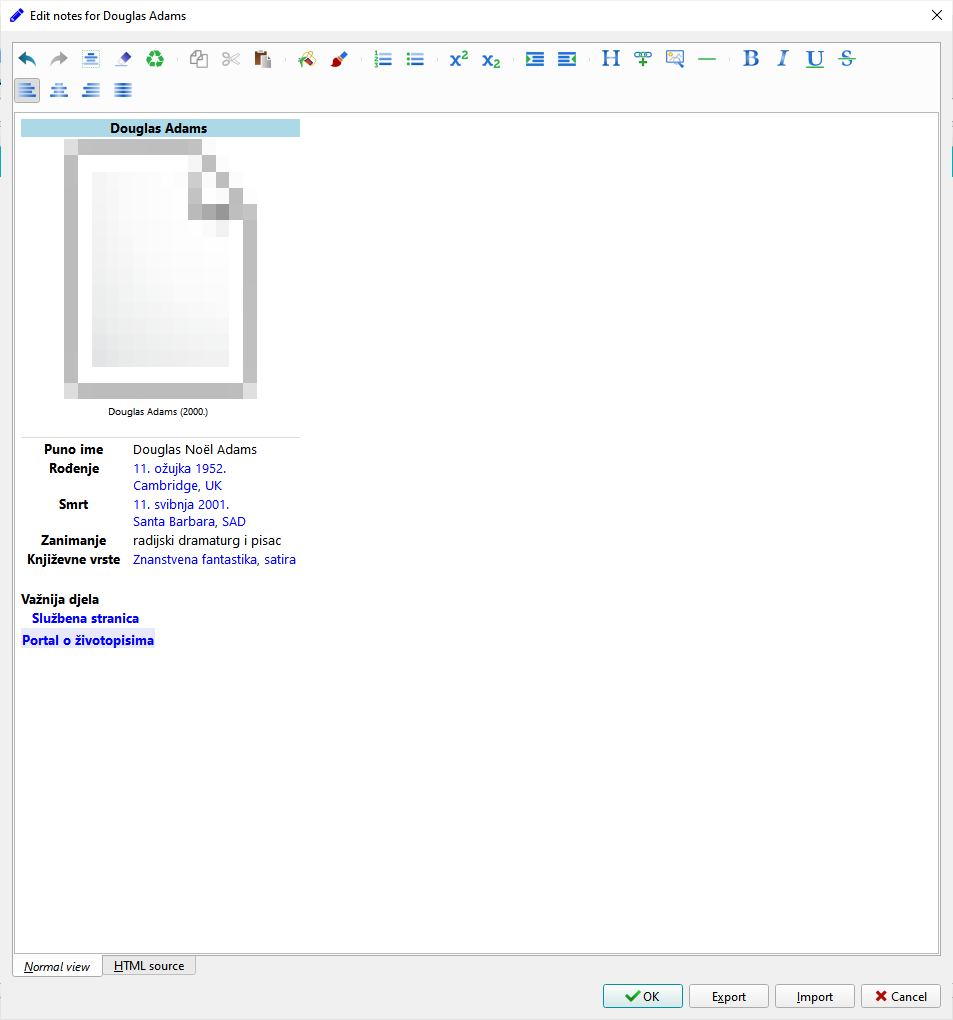Open the 'satira' link

click(x=280, y=559)
